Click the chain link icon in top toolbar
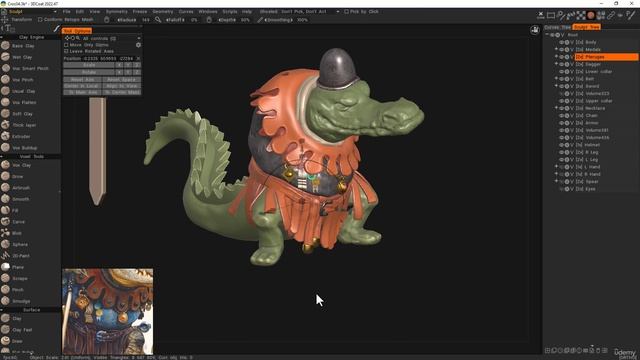 [x=611, y=16]
